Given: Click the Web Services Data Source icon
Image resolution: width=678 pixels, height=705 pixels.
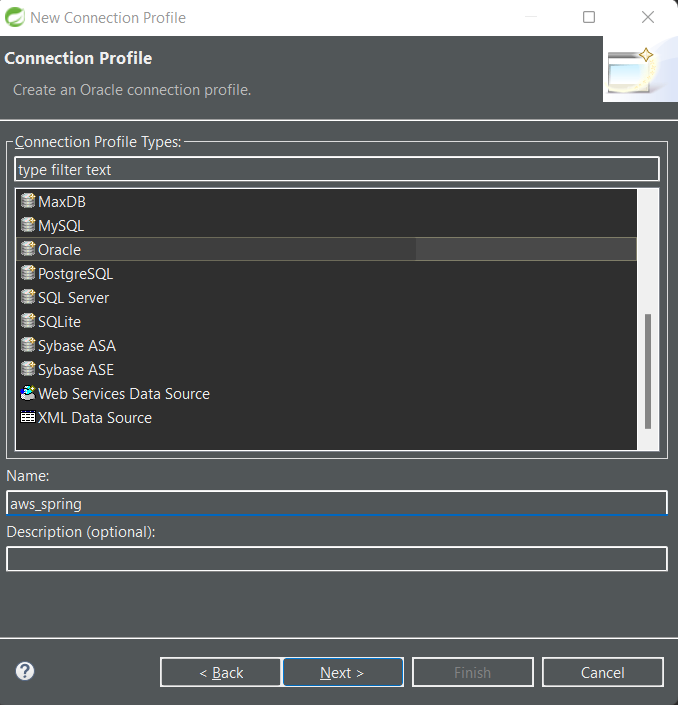Looking at the screenshot, I should click(28, 393).
